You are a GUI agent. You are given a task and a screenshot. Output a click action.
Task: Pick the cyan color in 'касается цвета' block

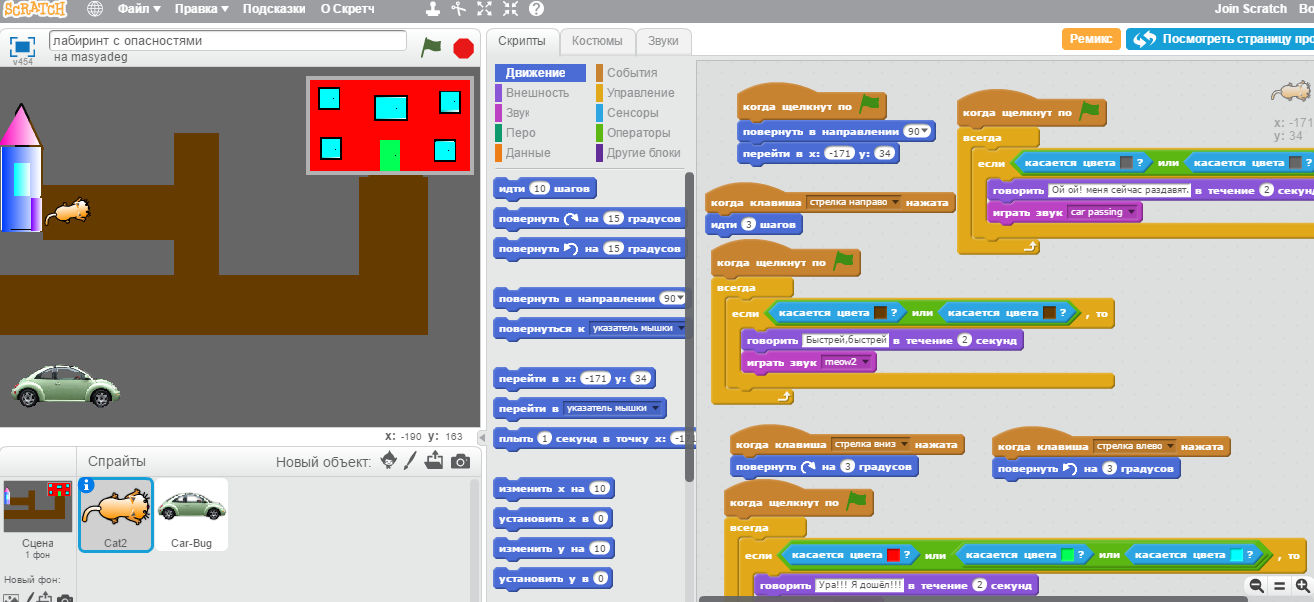pyautogui.click(x=1236, y=555)
